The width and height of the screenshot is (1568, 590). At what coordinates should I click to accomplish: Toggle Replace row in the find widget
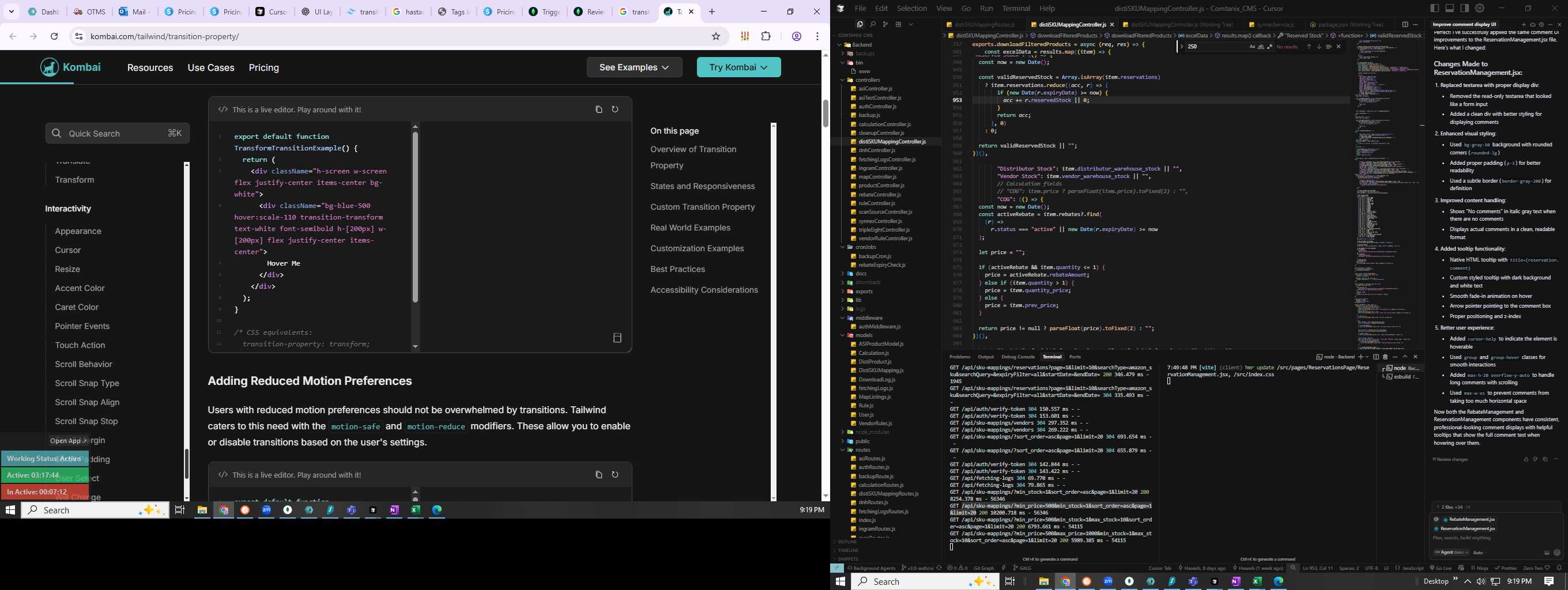[1182, 47]
